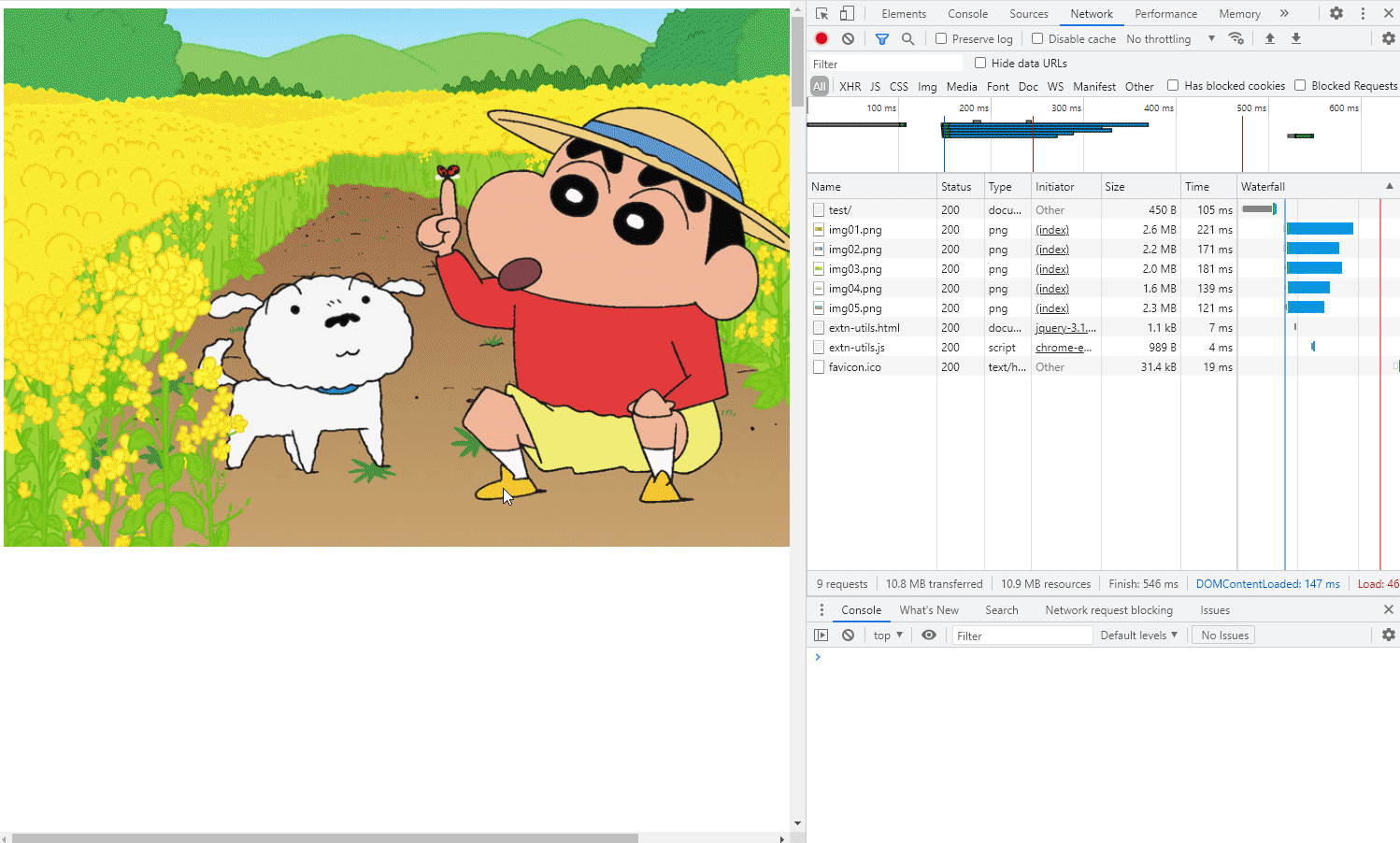Click the page horizontal scrollbar thumb
The height and width of the screenshot is (843, 1400).
[324, 837]
